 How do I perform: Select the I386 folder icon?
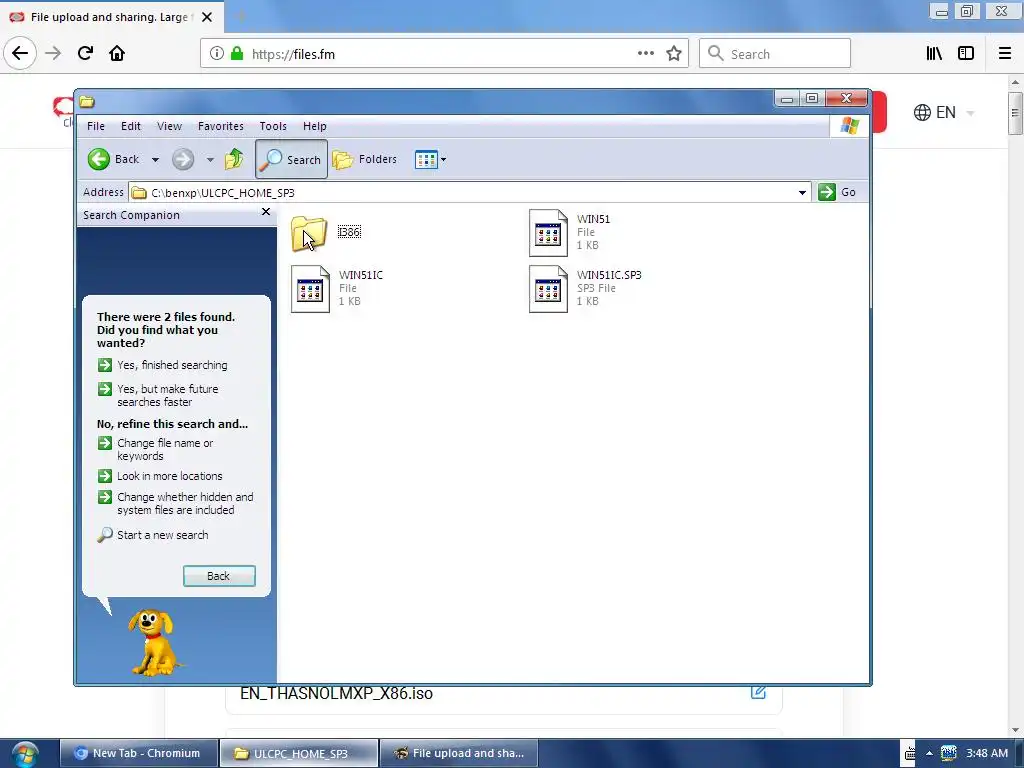[x=309, y=232]
